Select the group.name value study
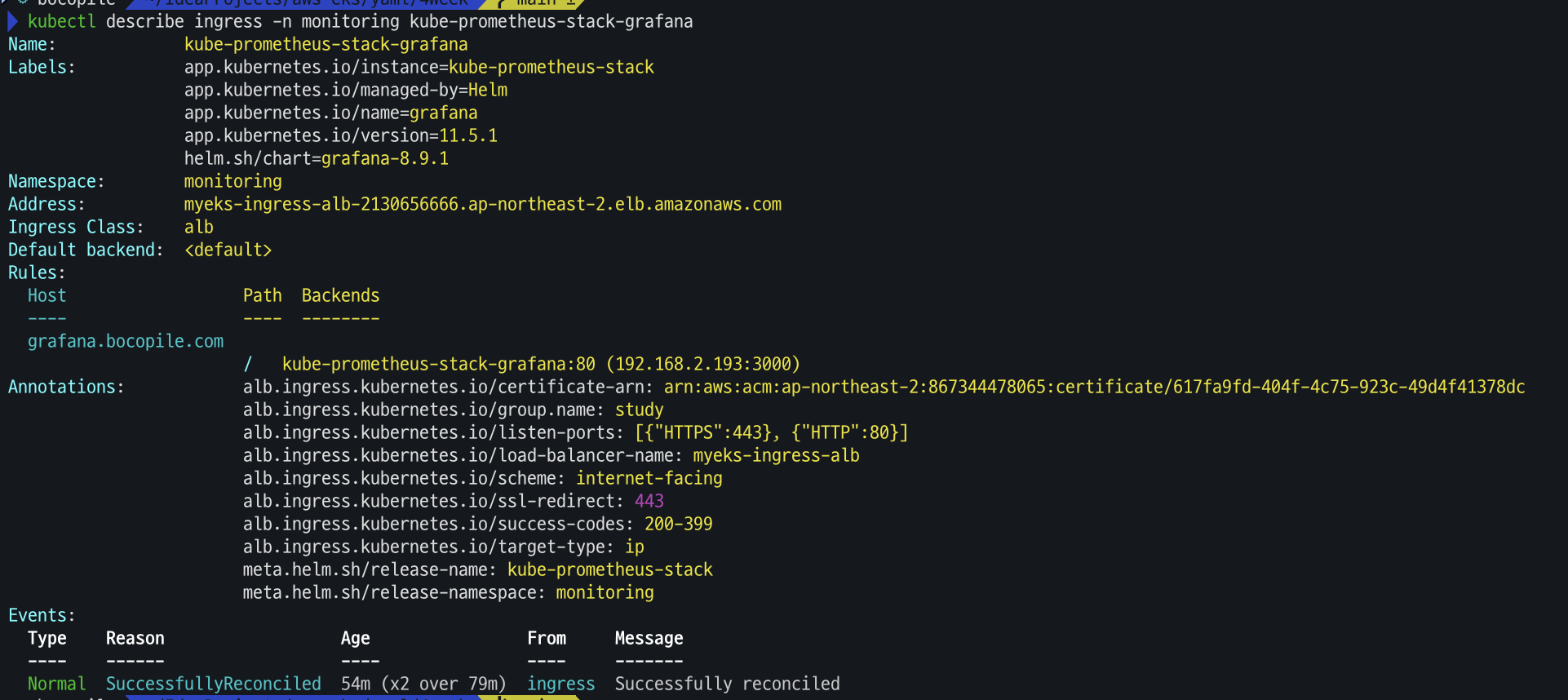 (x=640, y=410)
